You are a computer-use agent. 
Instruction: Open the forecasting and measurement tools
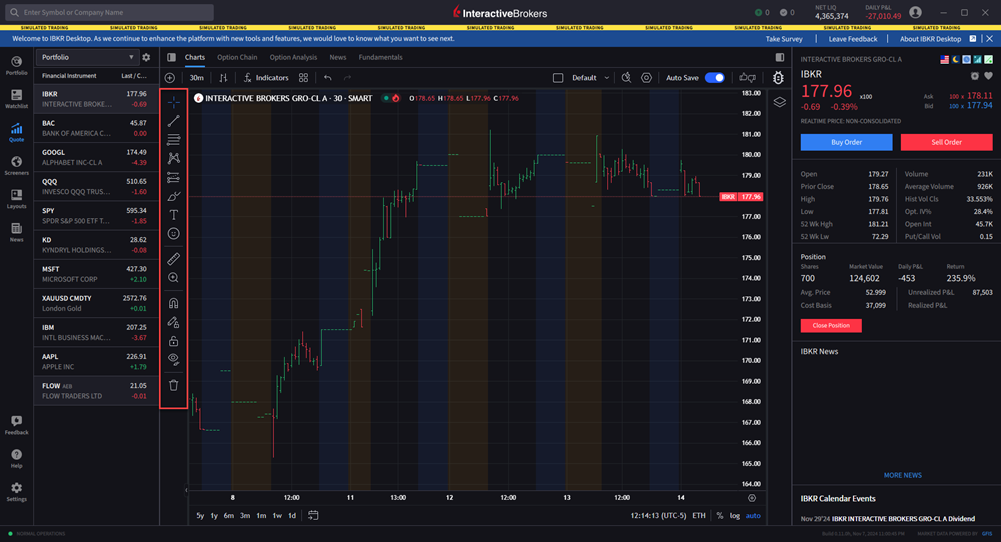coord(173,177)
